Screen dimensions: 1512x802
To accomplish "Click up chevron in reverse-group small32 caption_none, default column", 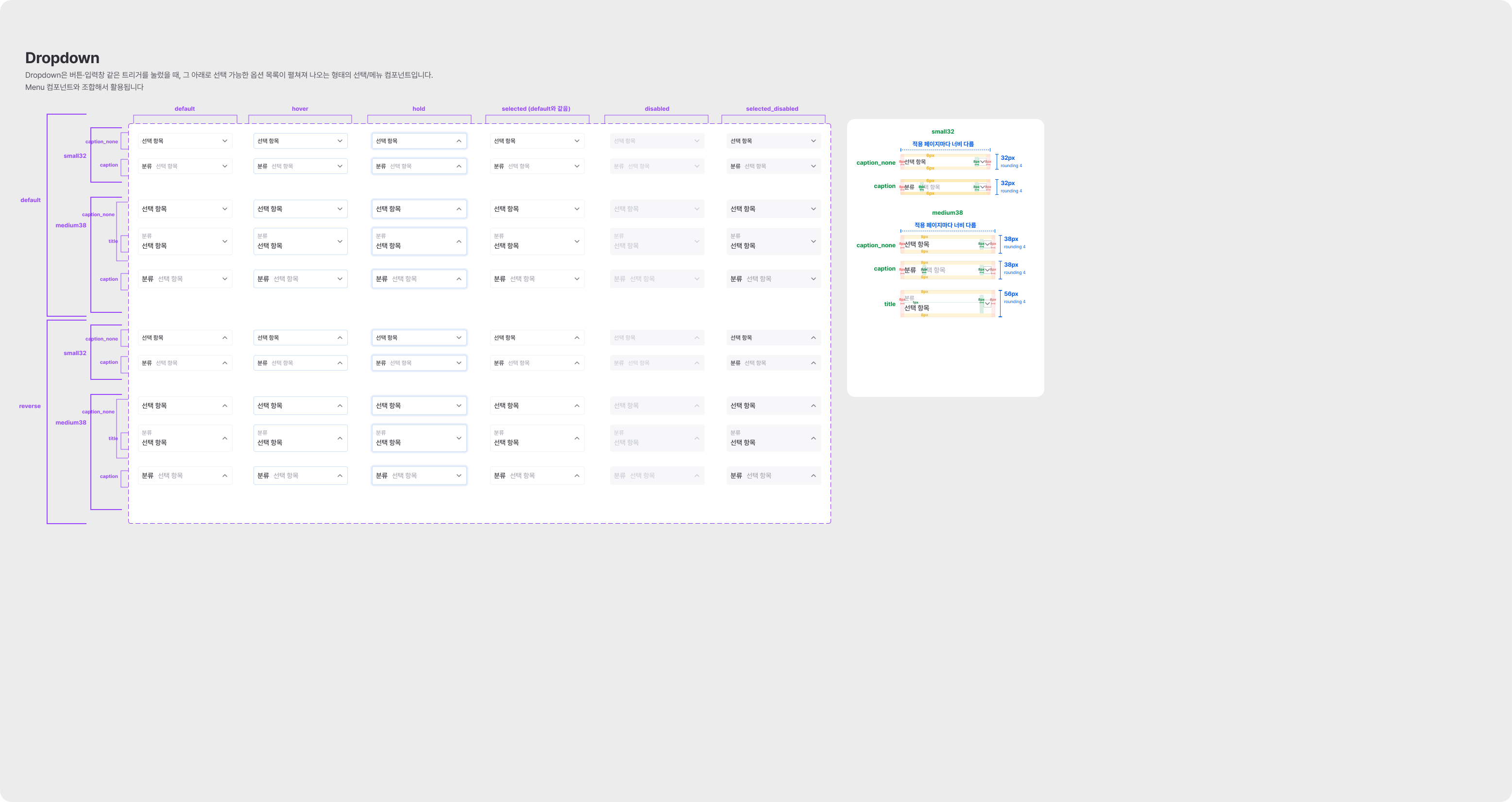I will (224, 338).
